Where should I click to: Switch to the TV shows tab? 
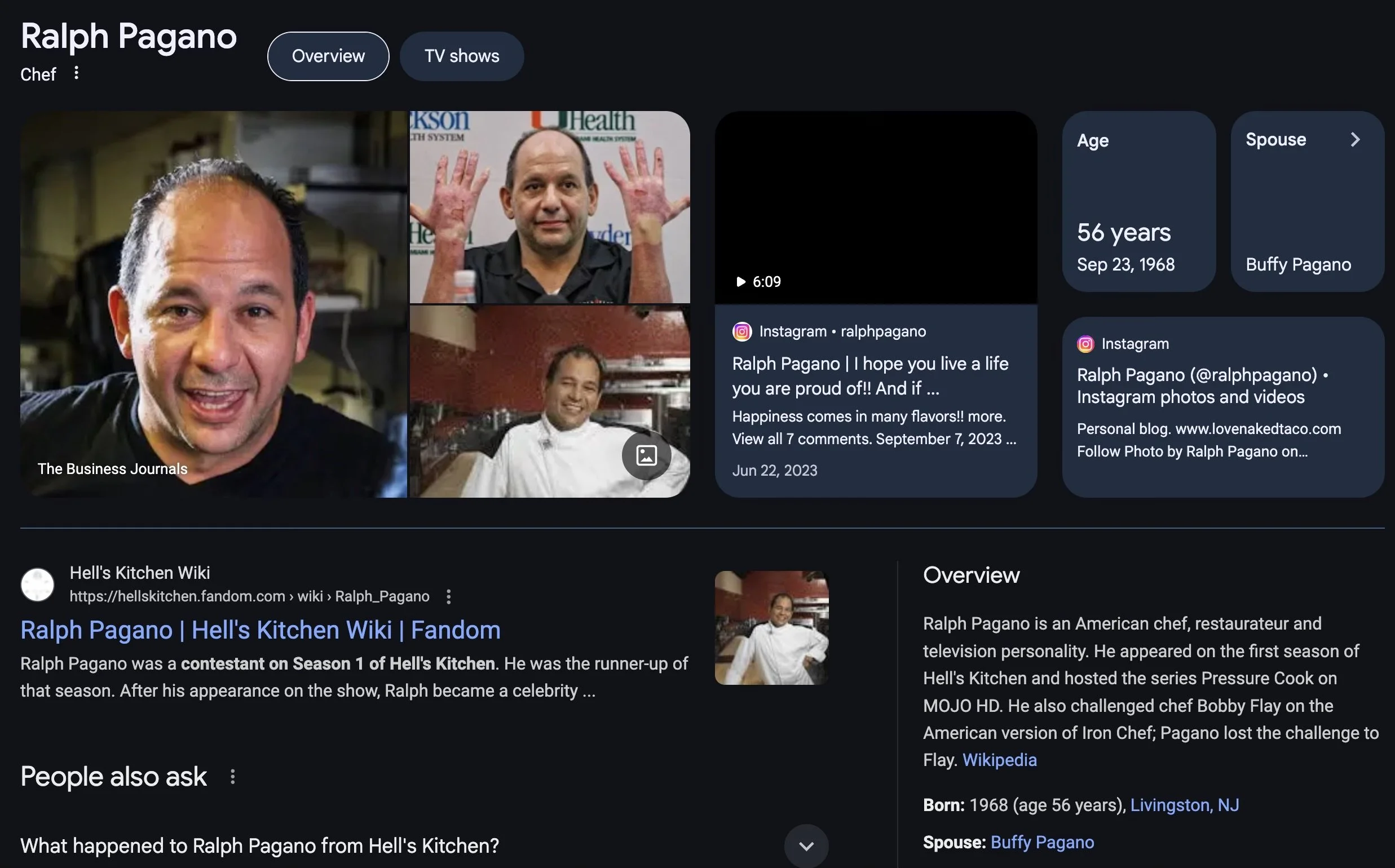461,56
